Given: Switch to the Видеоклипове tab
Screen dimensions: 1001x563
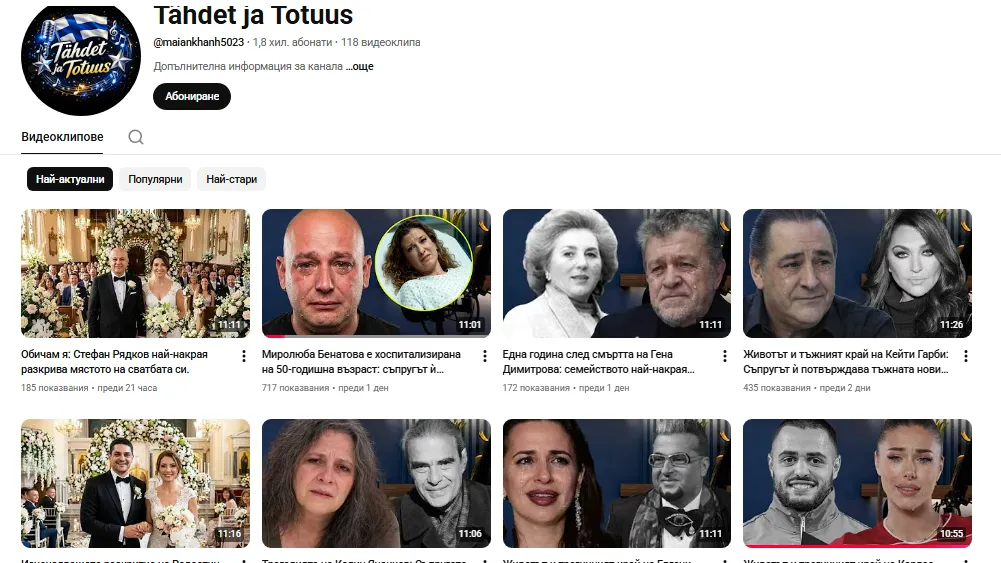Looking at the screenshot, I should tap(62, 137).
